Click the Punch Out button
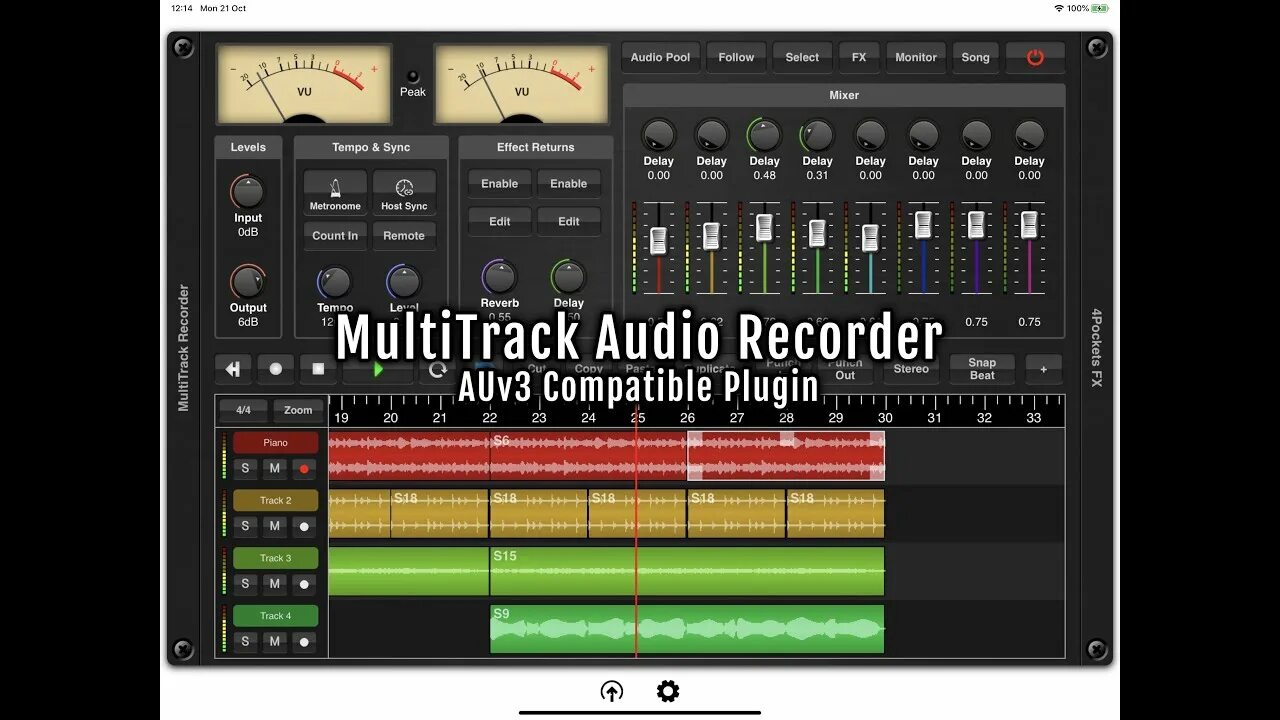This screenshot has height=720, width=1280. [845, 369]
